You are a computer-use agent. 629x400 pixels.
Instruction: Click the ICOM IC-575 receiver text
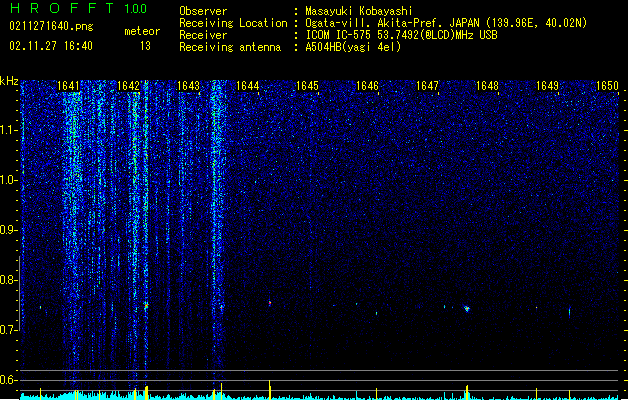click(401, 35)
